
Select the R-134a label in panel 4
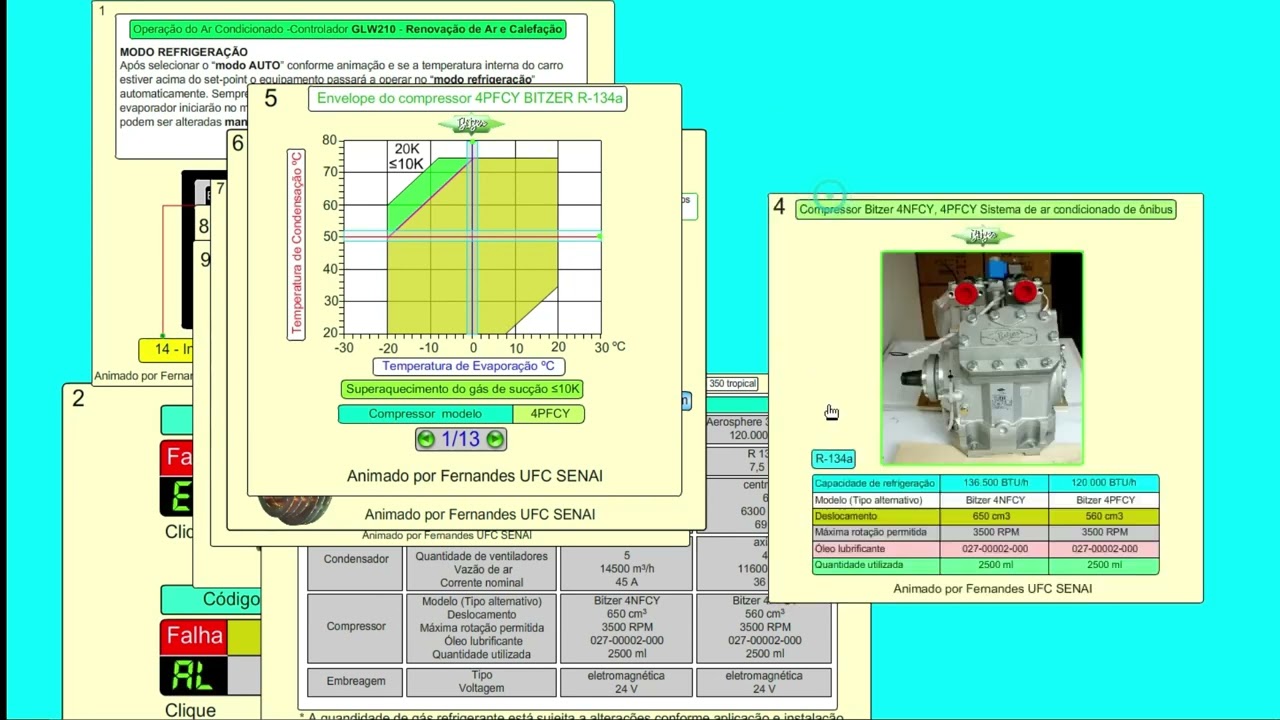tap(834, 459)
